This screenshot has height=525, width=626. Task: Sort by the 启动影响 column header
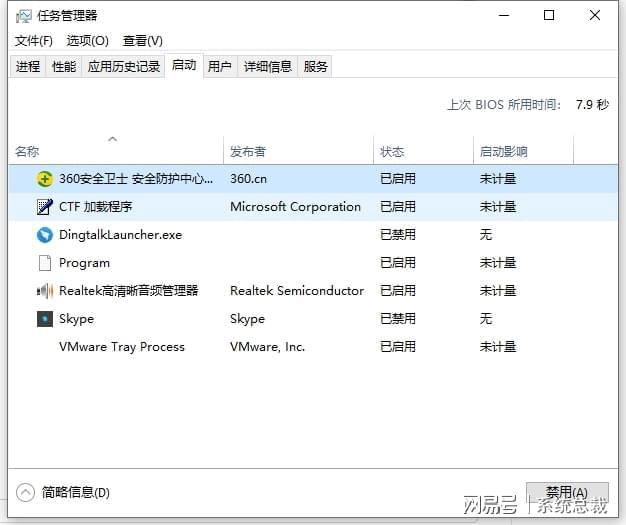pyautogui.click(x=523, y=151)
